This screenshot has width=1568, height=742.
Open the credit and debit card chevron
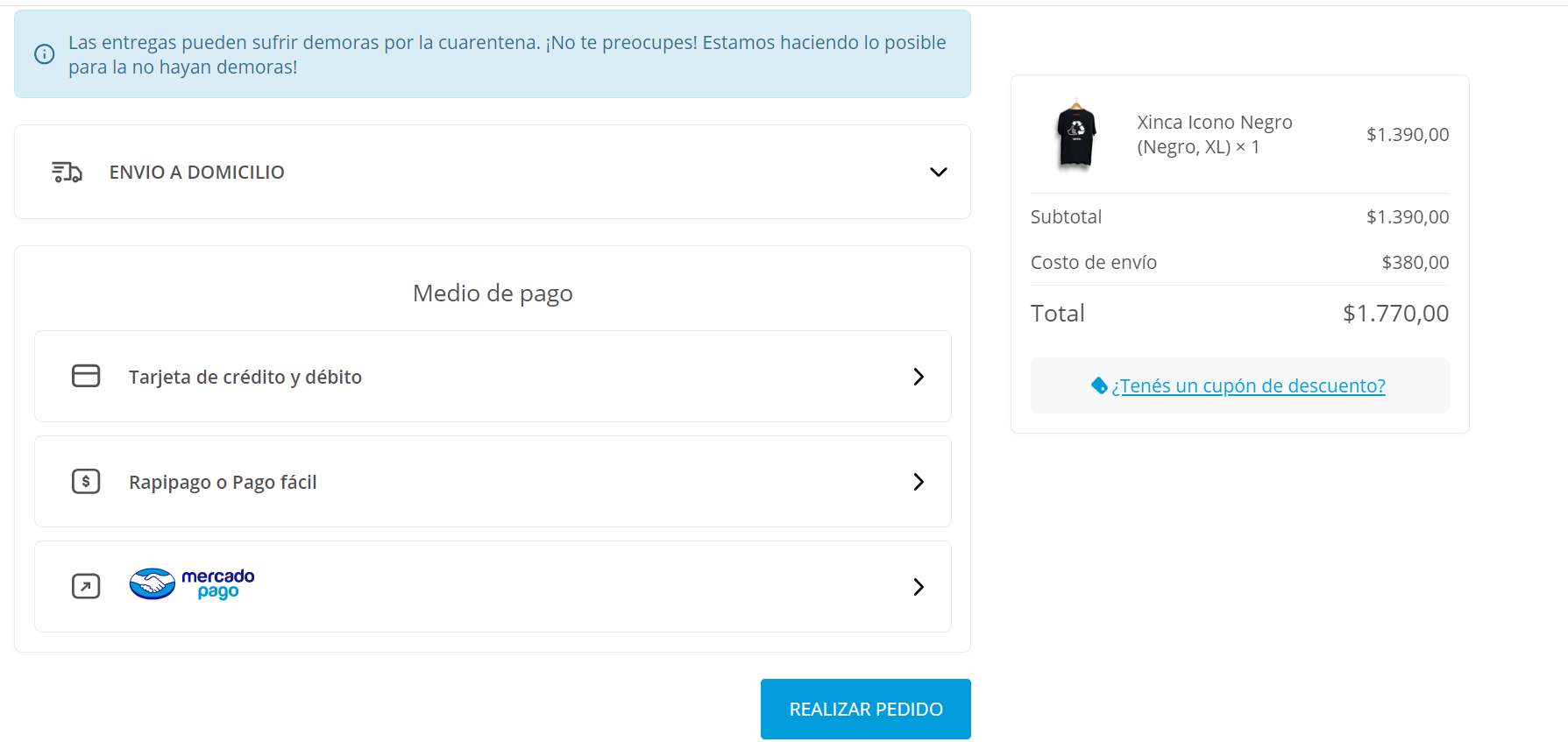click(919, 377)
